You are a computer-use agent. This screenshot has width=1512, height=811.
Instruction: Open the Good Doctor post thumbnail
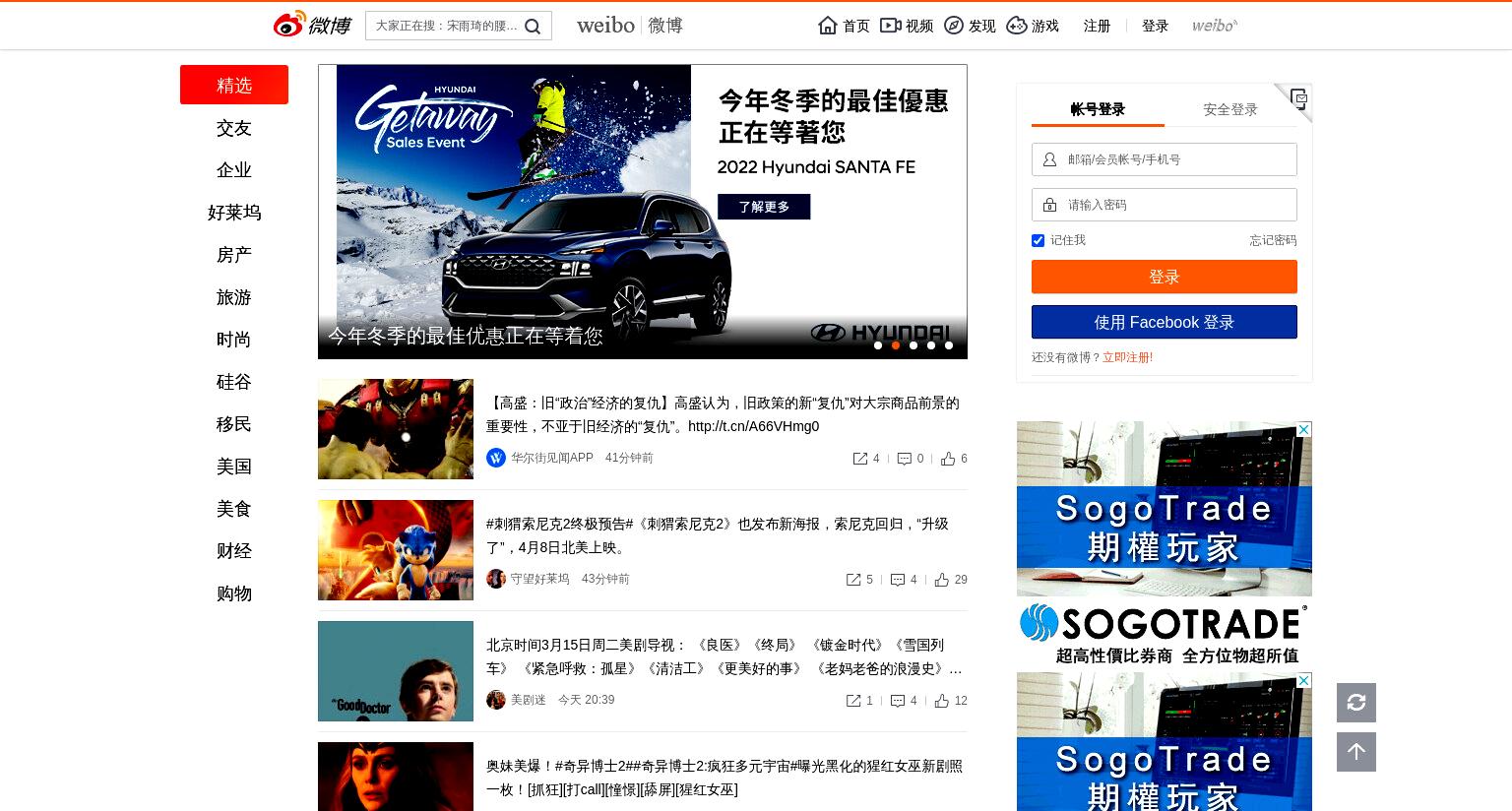coord(396,671)
